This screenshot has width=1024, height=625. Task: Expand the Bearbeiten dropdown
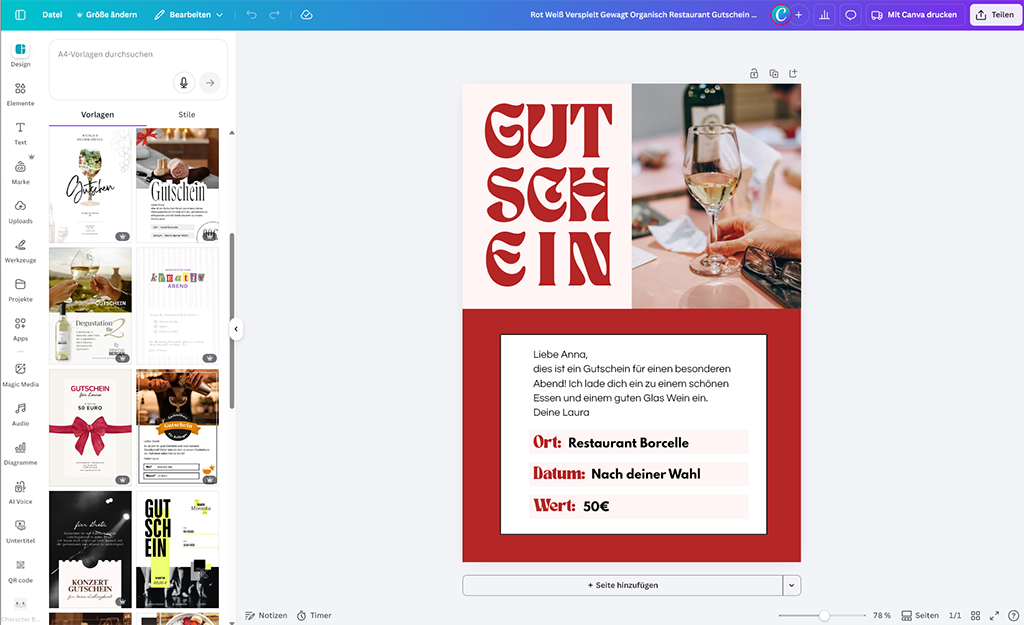pos(189,14)
